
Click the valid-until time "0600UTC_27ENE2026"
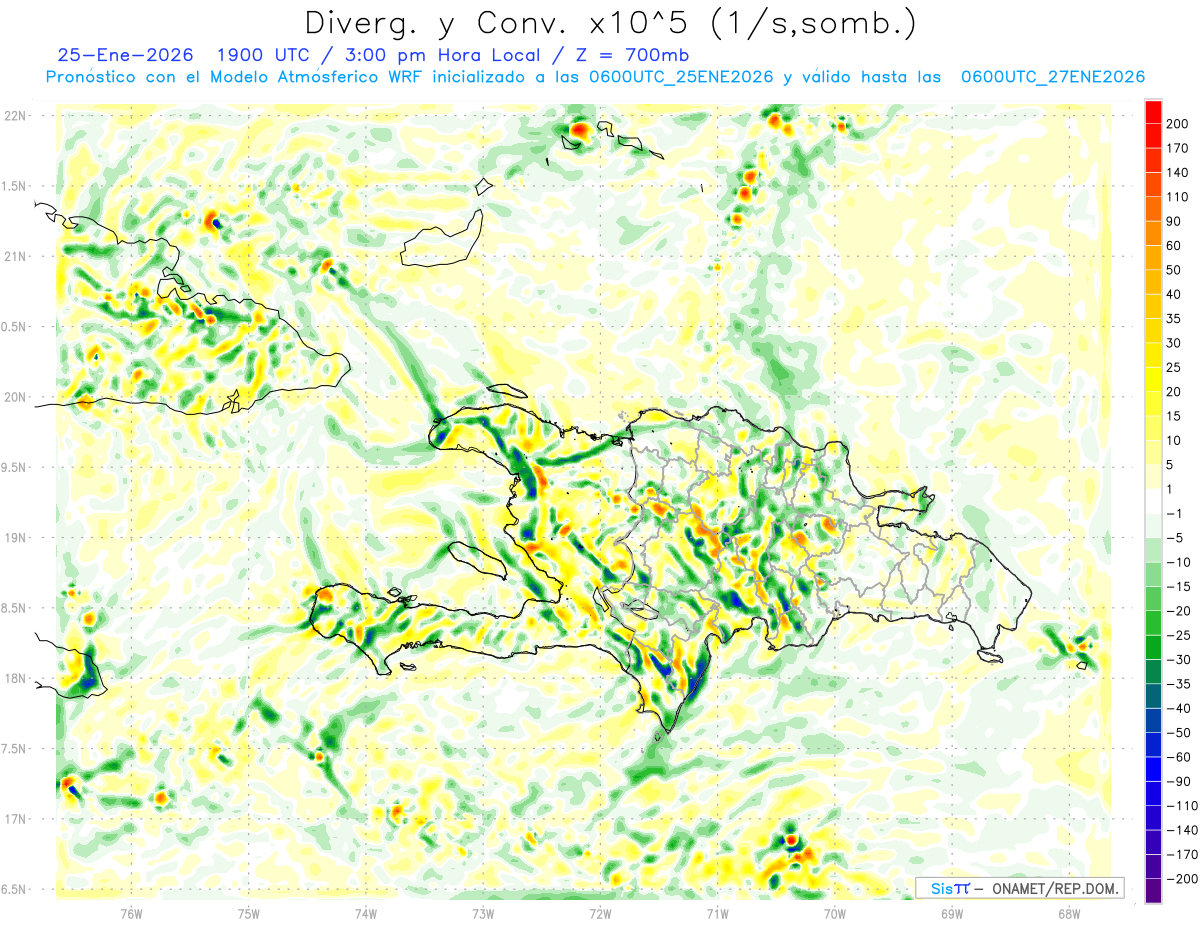point(1053,77)
